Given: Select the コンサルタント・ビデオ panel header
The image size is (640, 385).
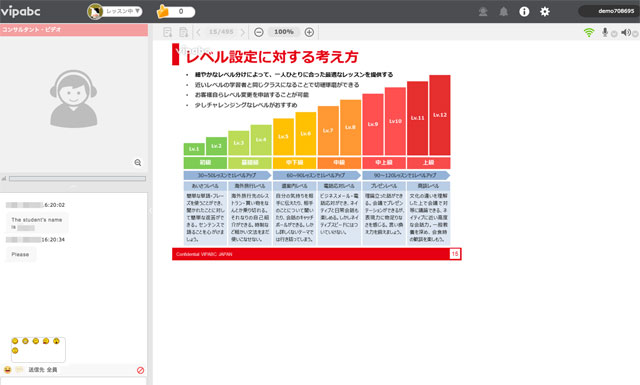Looking at the screenshot, I should [x=74, y=30].
